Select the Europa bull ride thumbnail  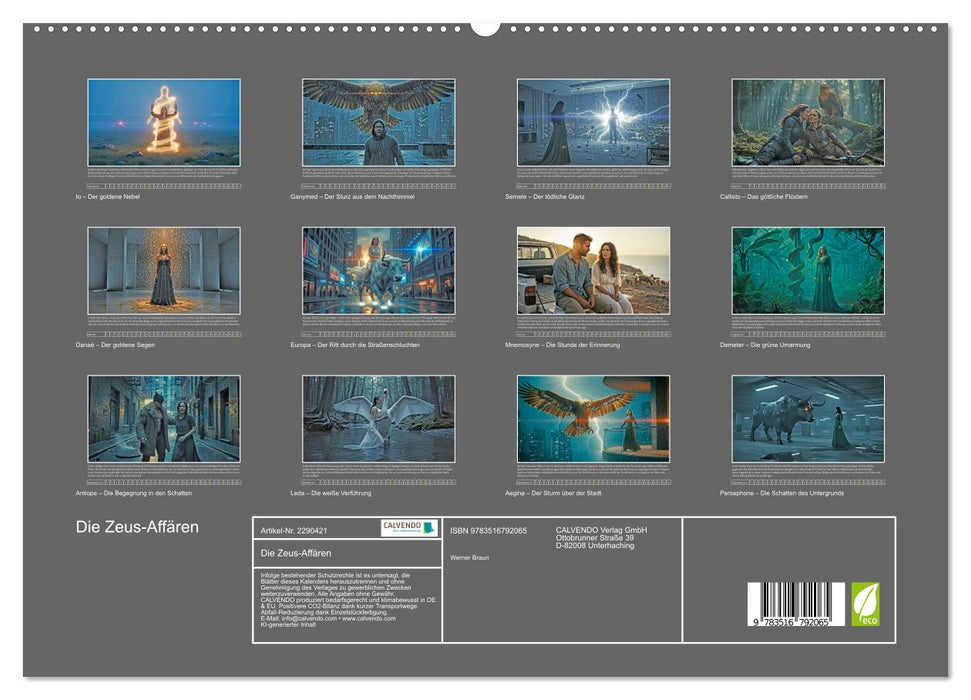coord(378,271)
